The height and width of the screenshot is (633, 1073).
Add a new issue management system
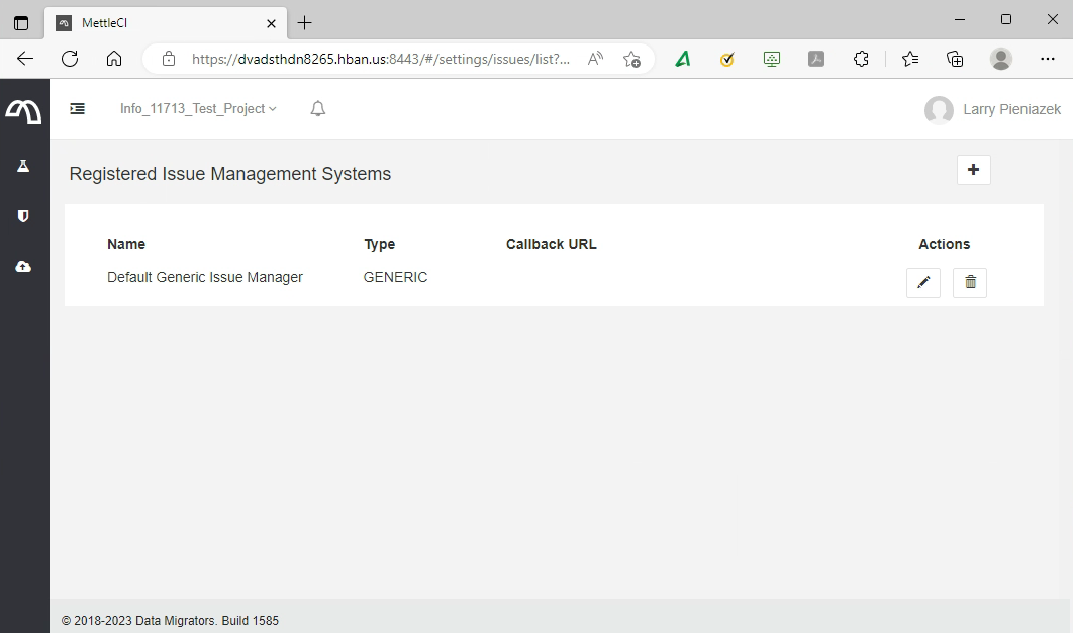[x=973, y=170]
